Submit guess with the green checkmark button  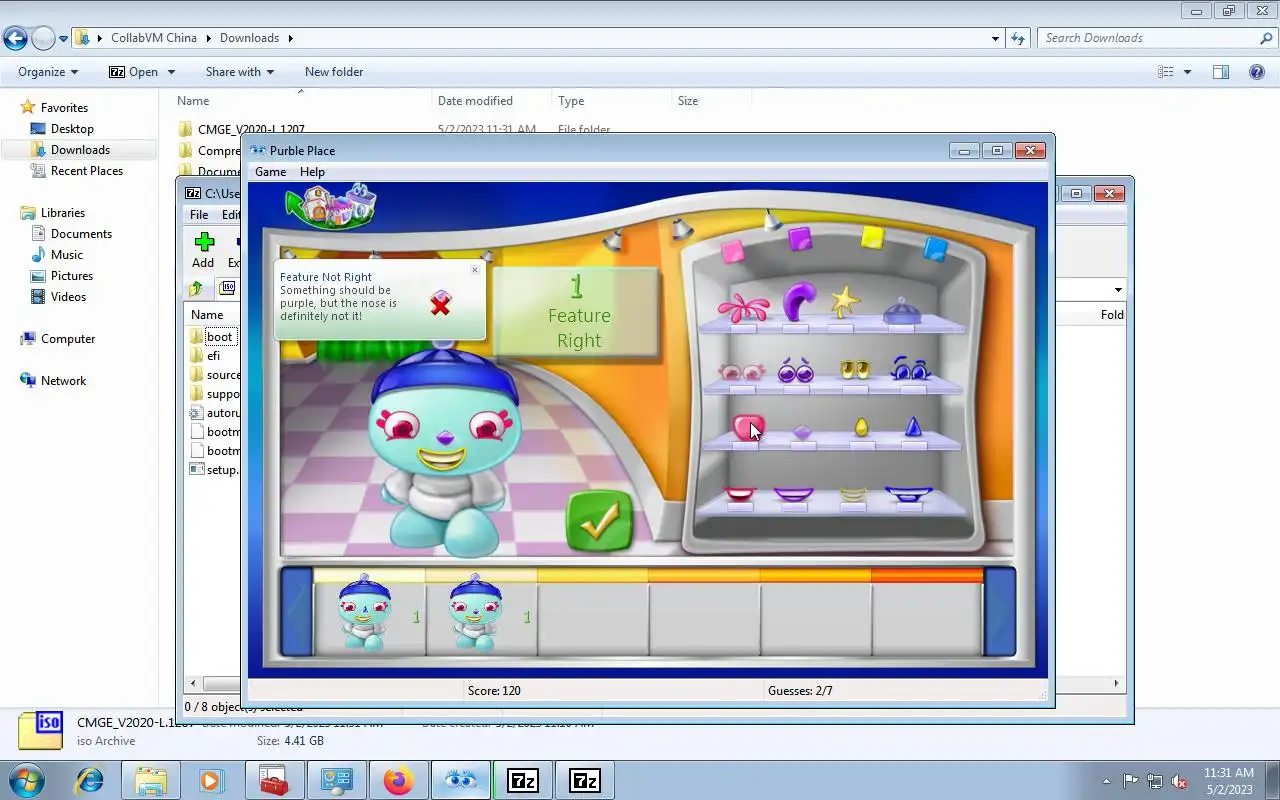pyautogui.click(x=600, y=521)
